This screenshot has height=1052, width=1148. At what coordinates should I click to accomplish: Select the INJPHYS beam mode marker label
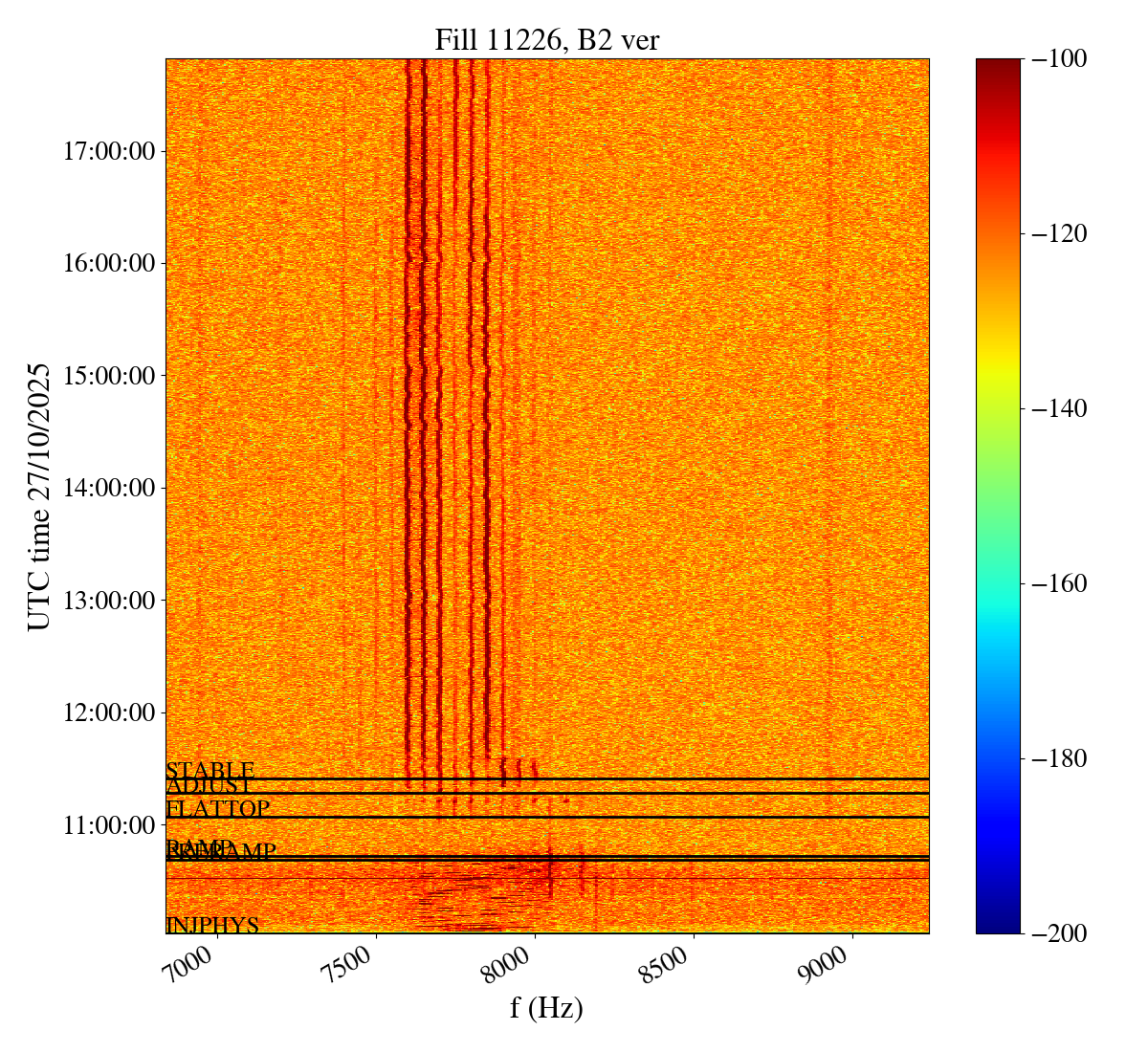212,925
